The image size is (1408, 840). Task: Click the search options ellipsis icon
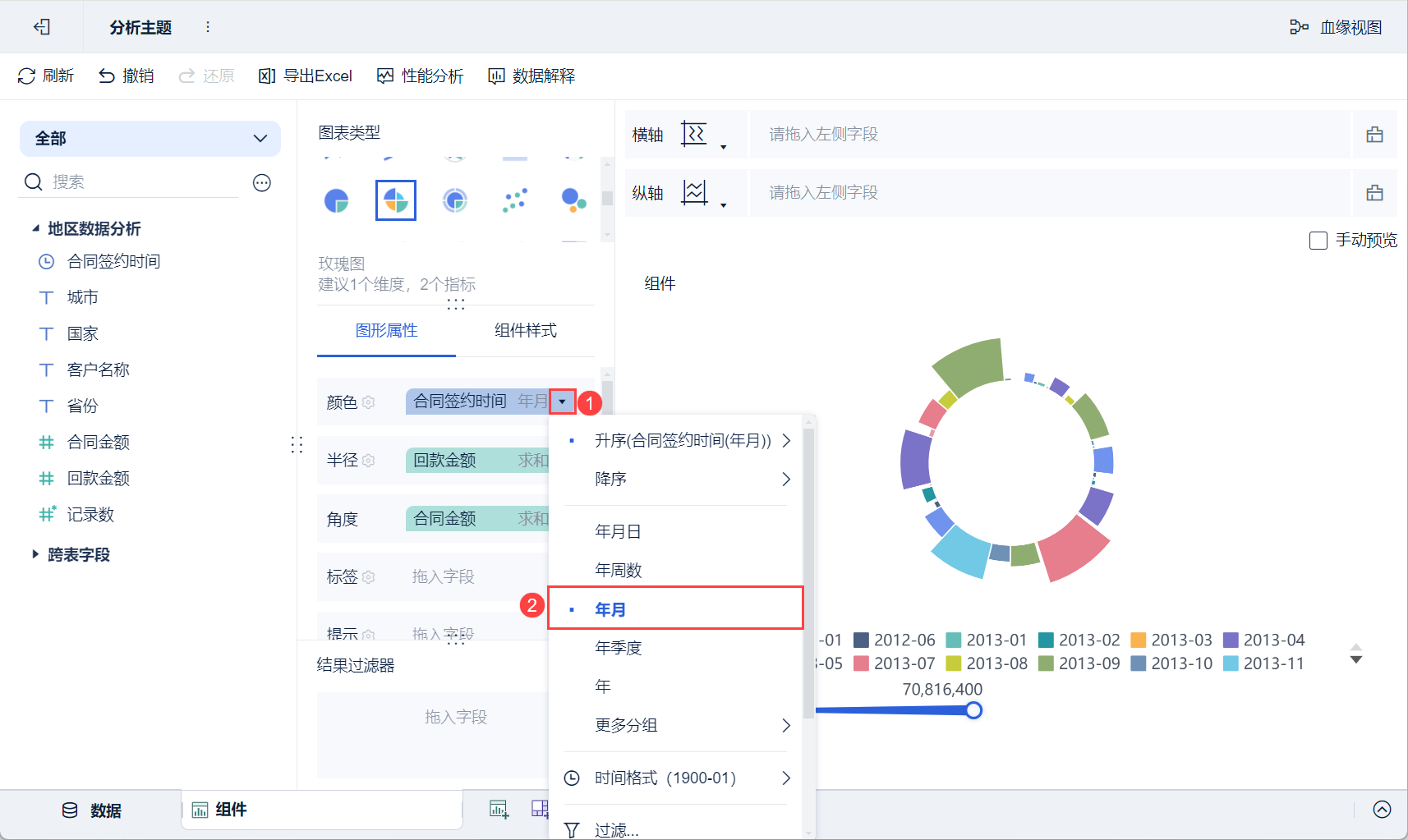pyautogui.click(x=262, y=182)
